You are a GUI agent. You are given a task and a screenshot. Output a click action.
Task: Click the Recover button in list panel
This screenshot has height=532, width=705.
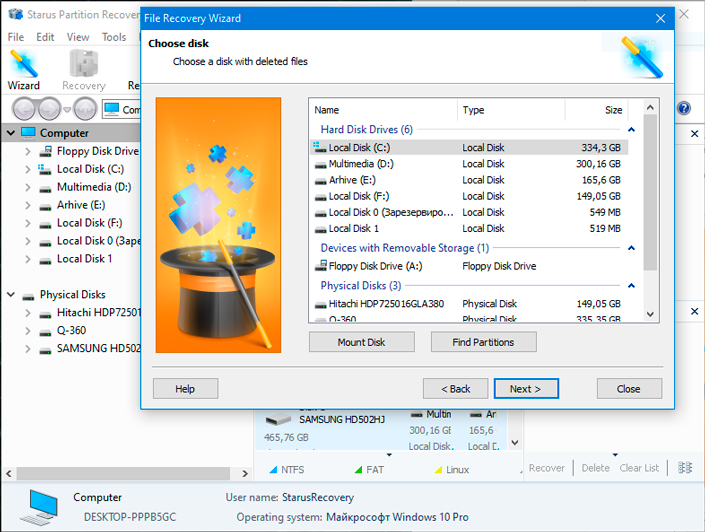(x=546, y=468)
